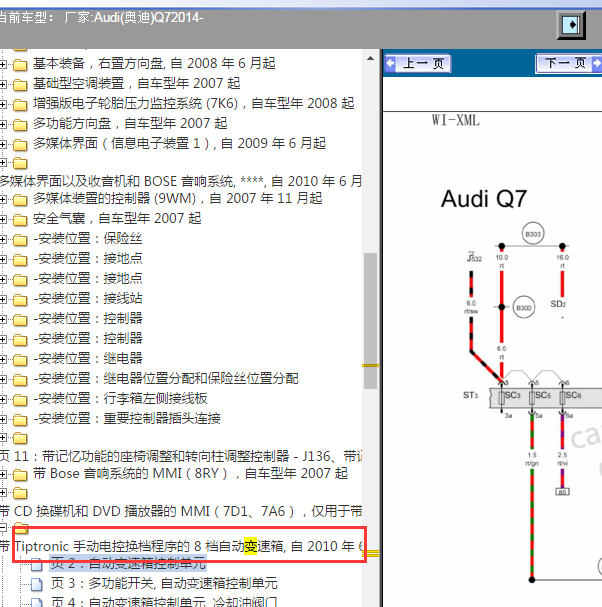The width and height of the screenshot is (602, 607).
Task: Expand the 多功能方向盘 folder
Action: click(x=3, y=125)
